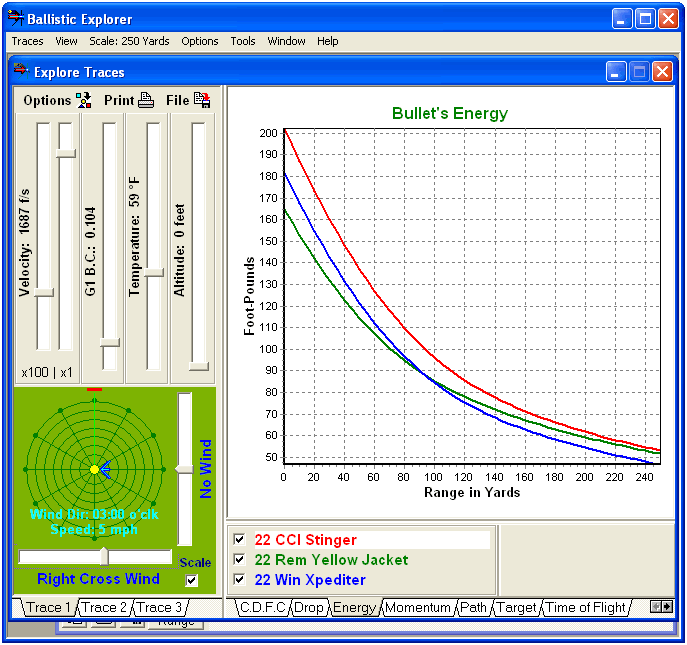The height and width of the screenshot is (645, 687).
Task: Minimize the Explore Traces child window
Action: pos(616,71)
